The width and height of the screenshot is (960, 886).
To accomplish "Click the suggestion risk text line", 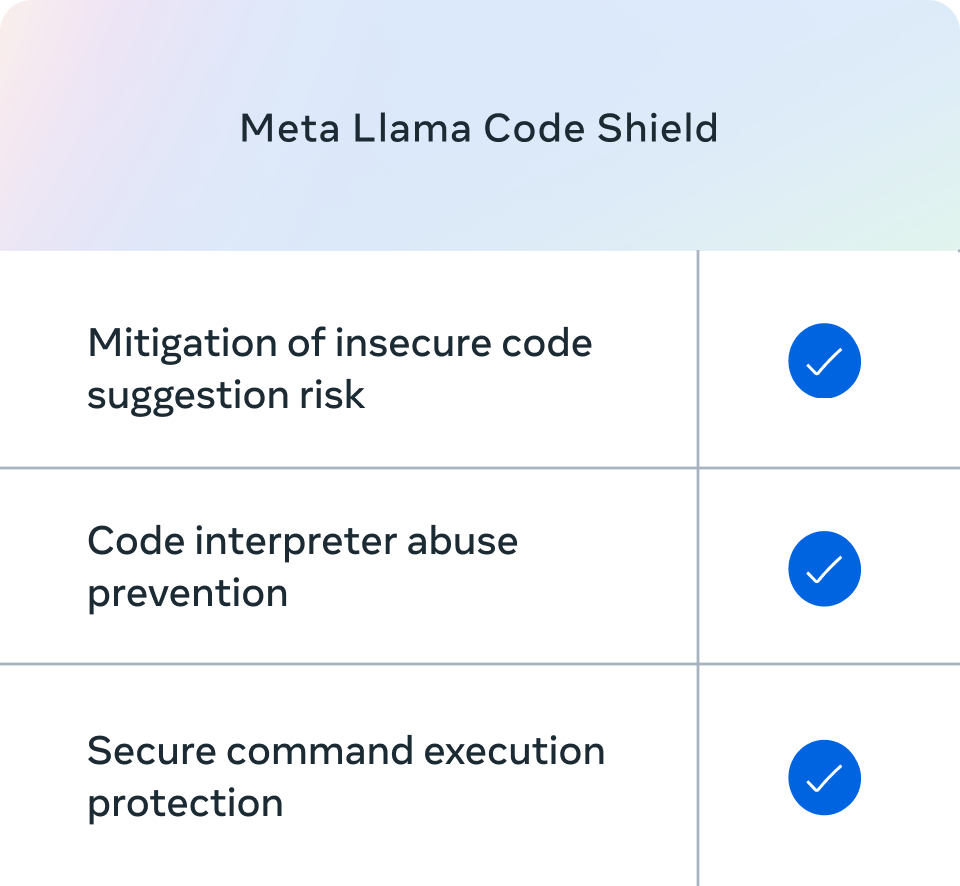I will coord(226,395).
